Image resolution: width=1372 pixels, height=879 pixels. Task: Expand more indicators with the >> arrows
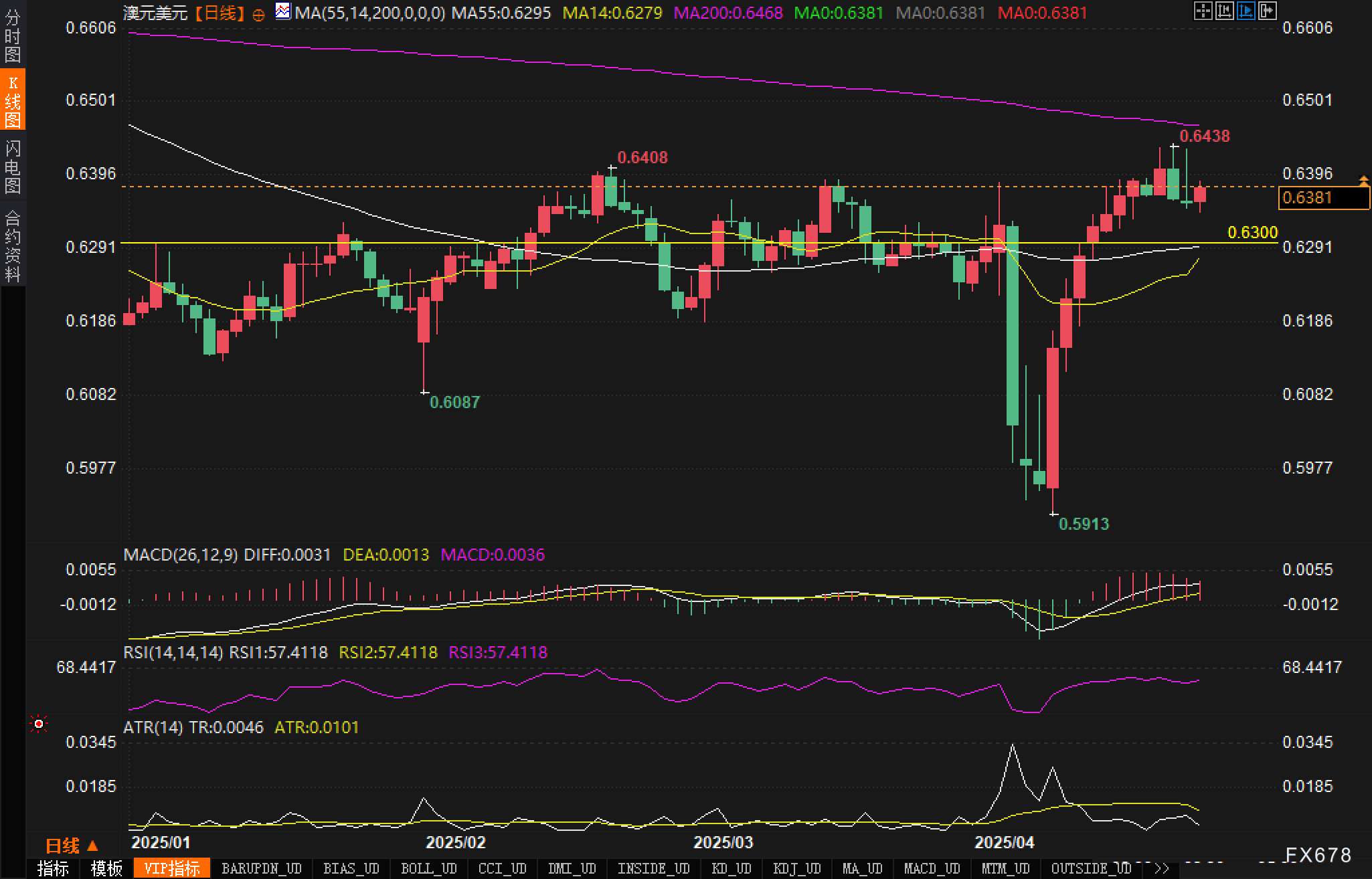(1161, 868)
